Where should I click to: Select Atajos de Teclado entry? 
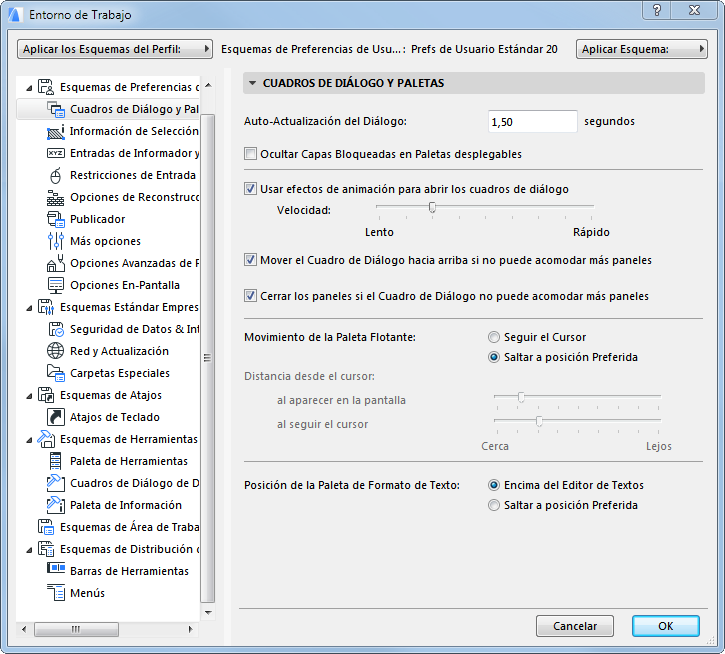coord(115,417)
